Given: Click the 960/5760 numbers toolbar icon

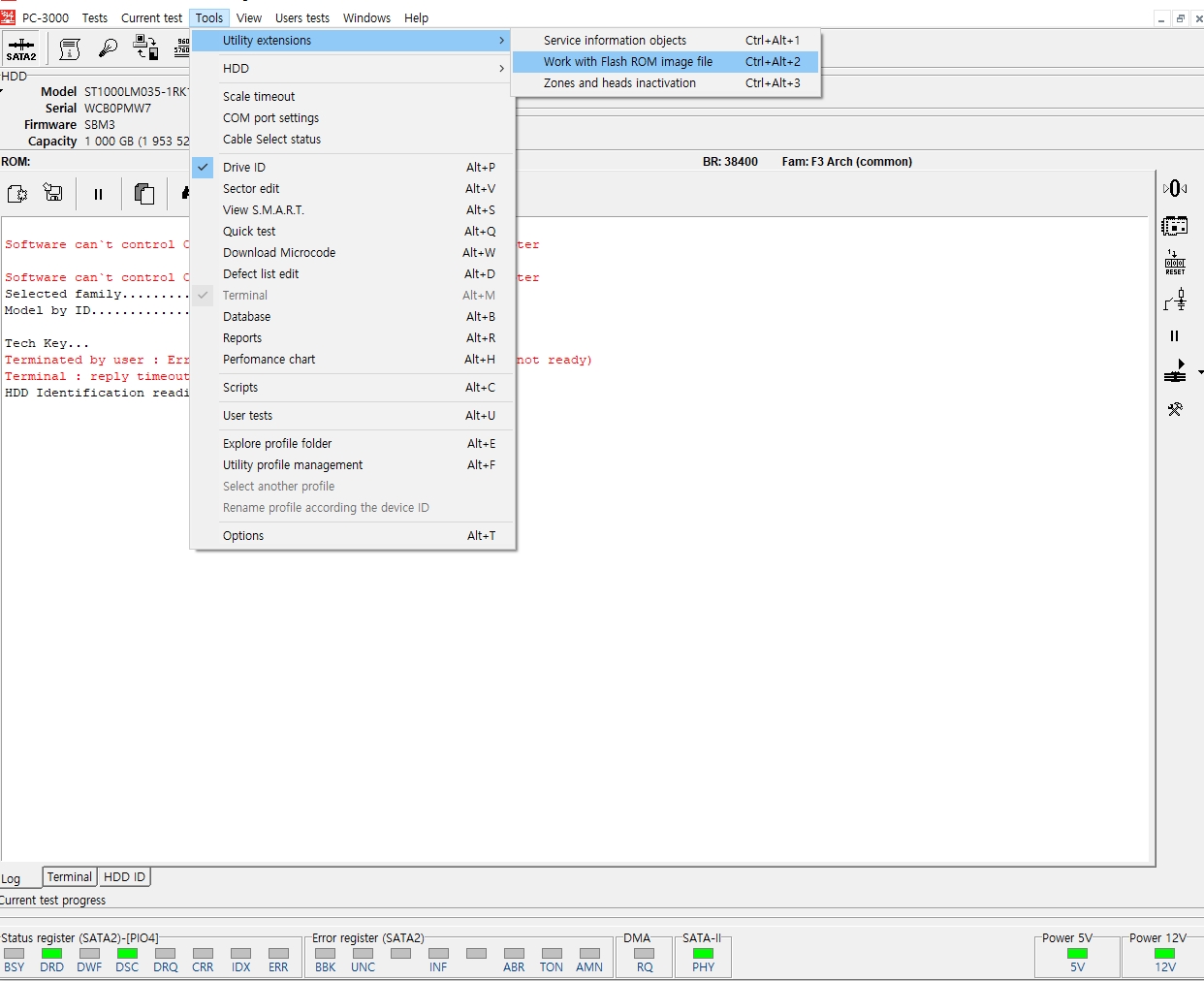Looking at the screenshot, I should point(181,47).
